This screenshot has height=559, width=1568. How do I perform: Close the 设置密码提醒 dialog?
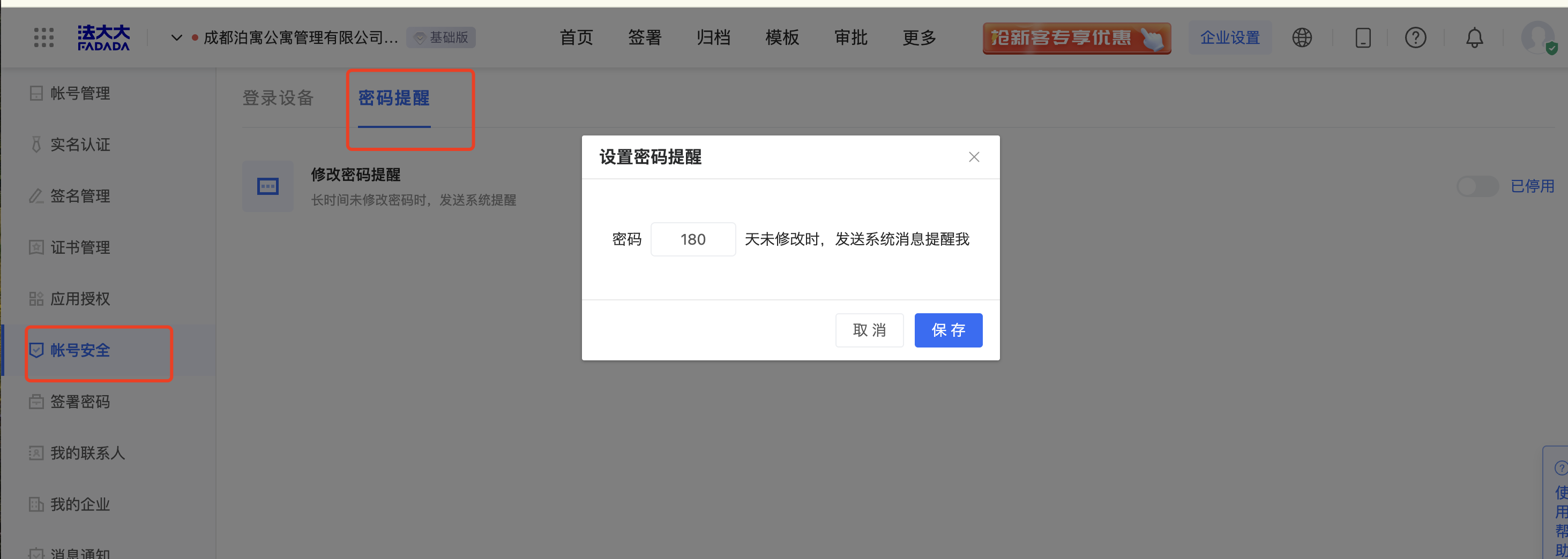pos(974,157)
